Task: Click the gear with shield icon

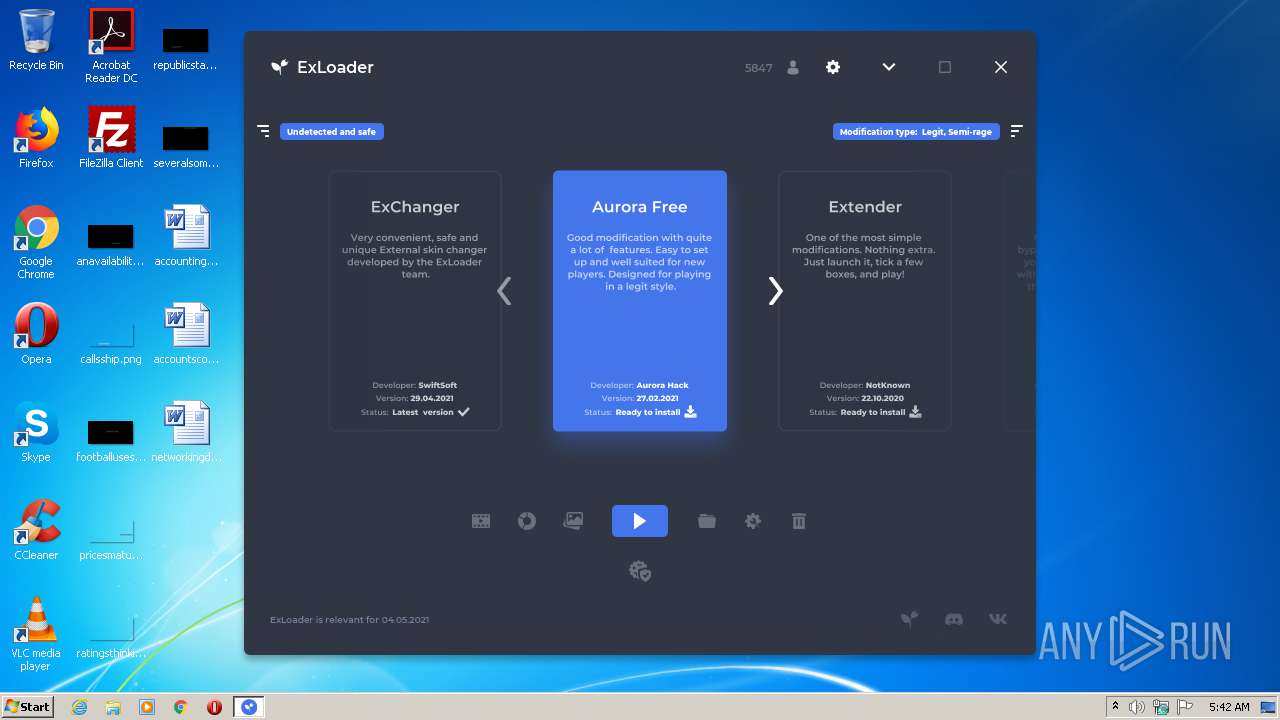Action: (x=640, y=571)
